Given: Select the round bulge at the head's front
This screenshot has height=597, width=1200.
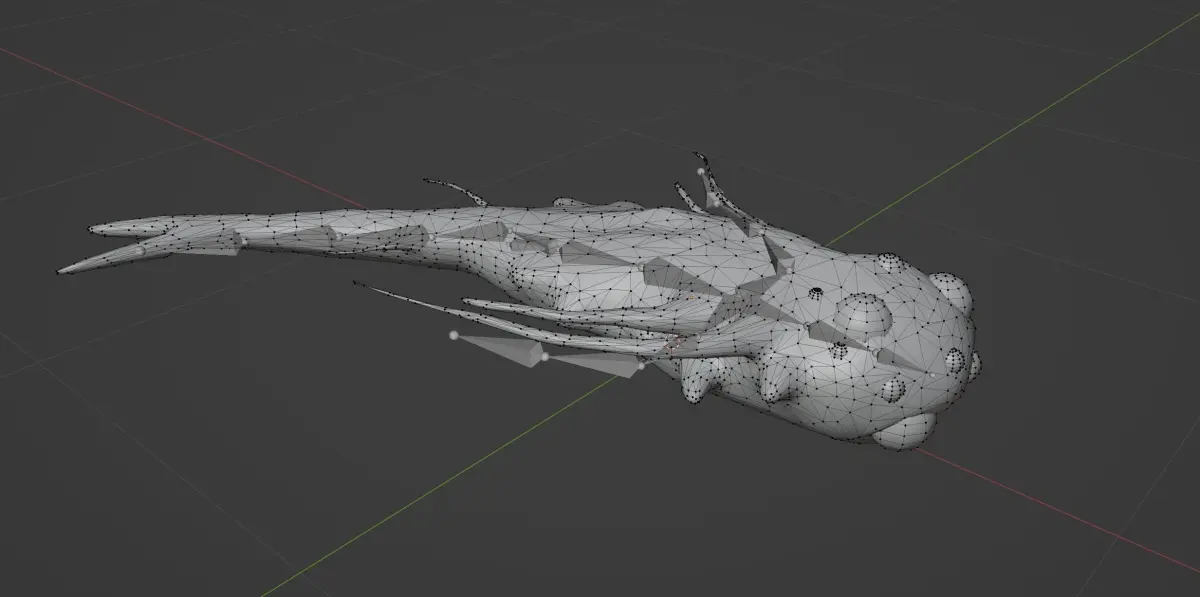Looking at the screenshot, I should [949, 293].
